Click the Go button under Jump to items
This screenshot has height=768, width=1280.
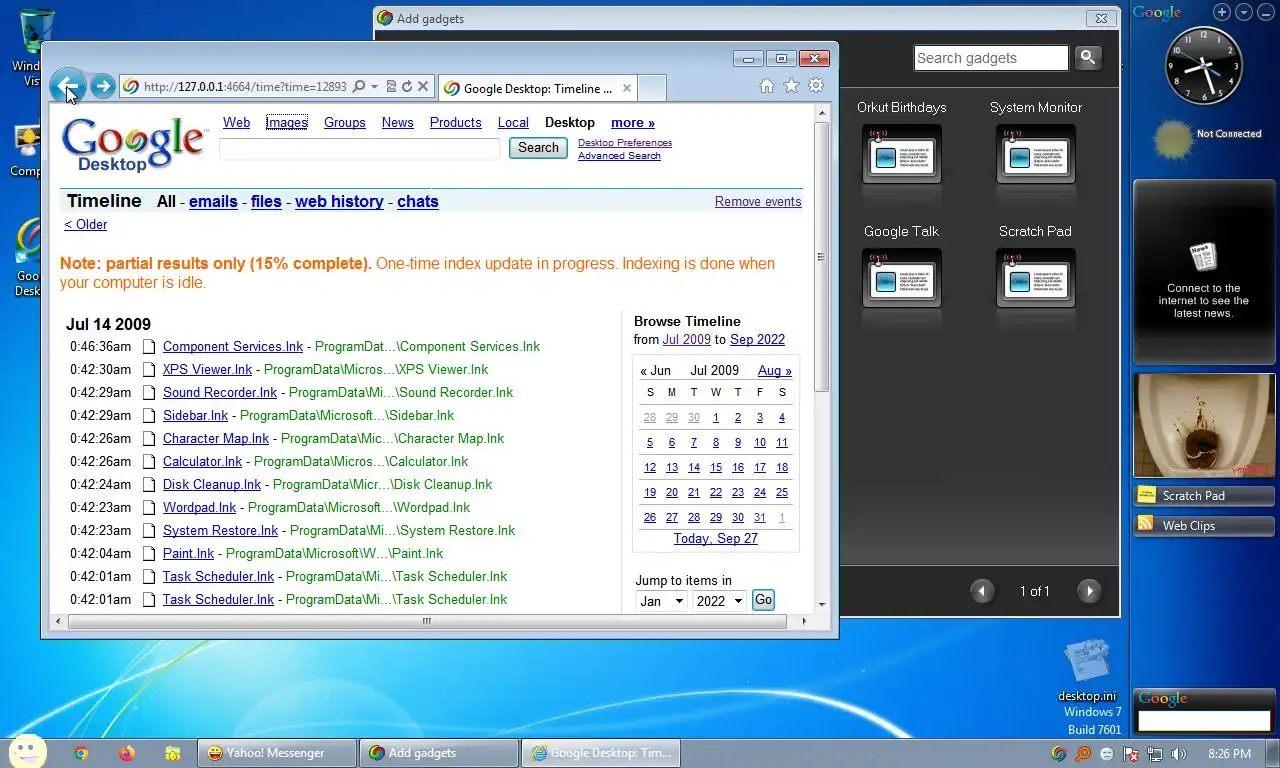(x=763, y=600)
